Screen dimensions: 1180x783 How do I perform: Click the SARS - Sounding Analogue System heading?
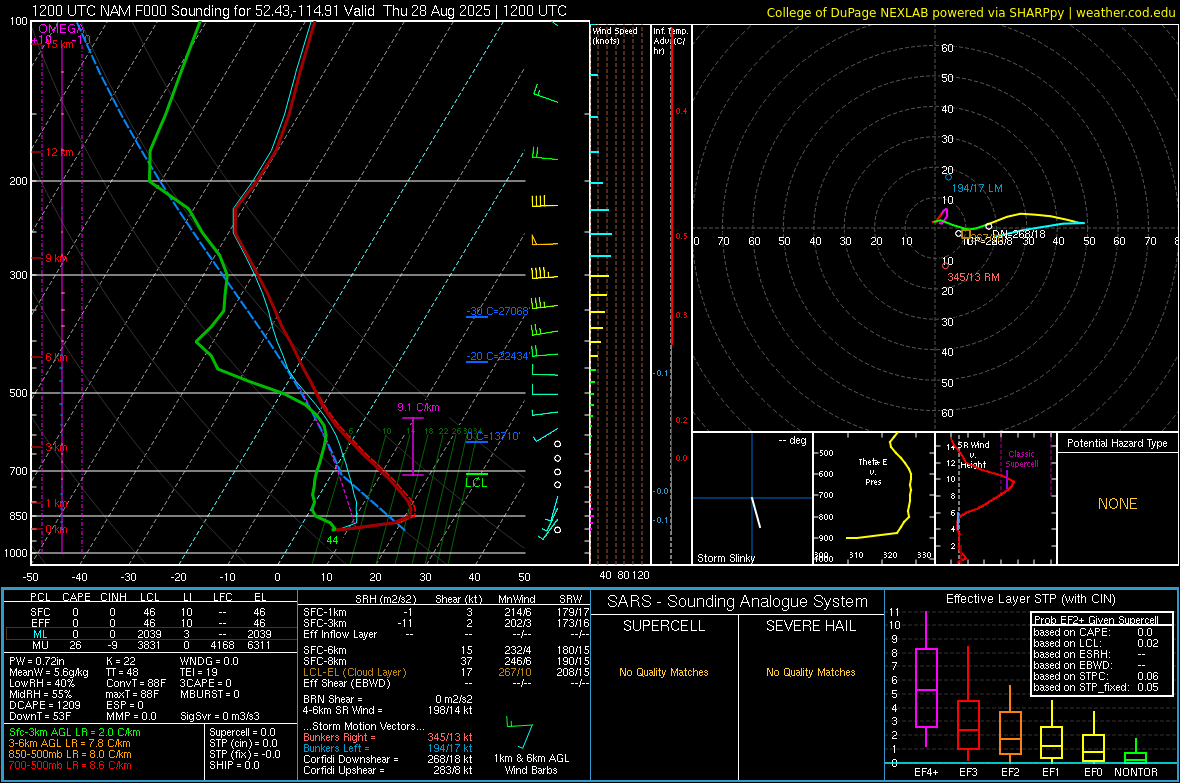[738, 602]
